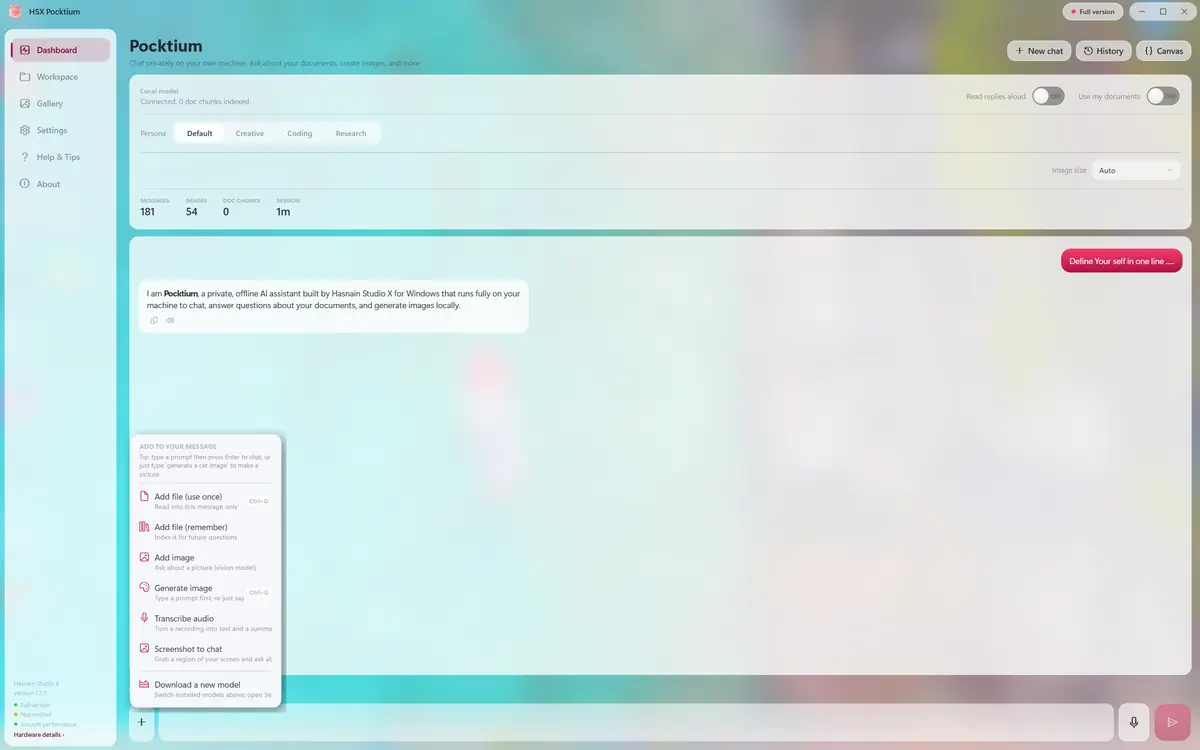Click the 'Smooth performance' status in sidebar

pyautogui.click(x=47, y=724)
